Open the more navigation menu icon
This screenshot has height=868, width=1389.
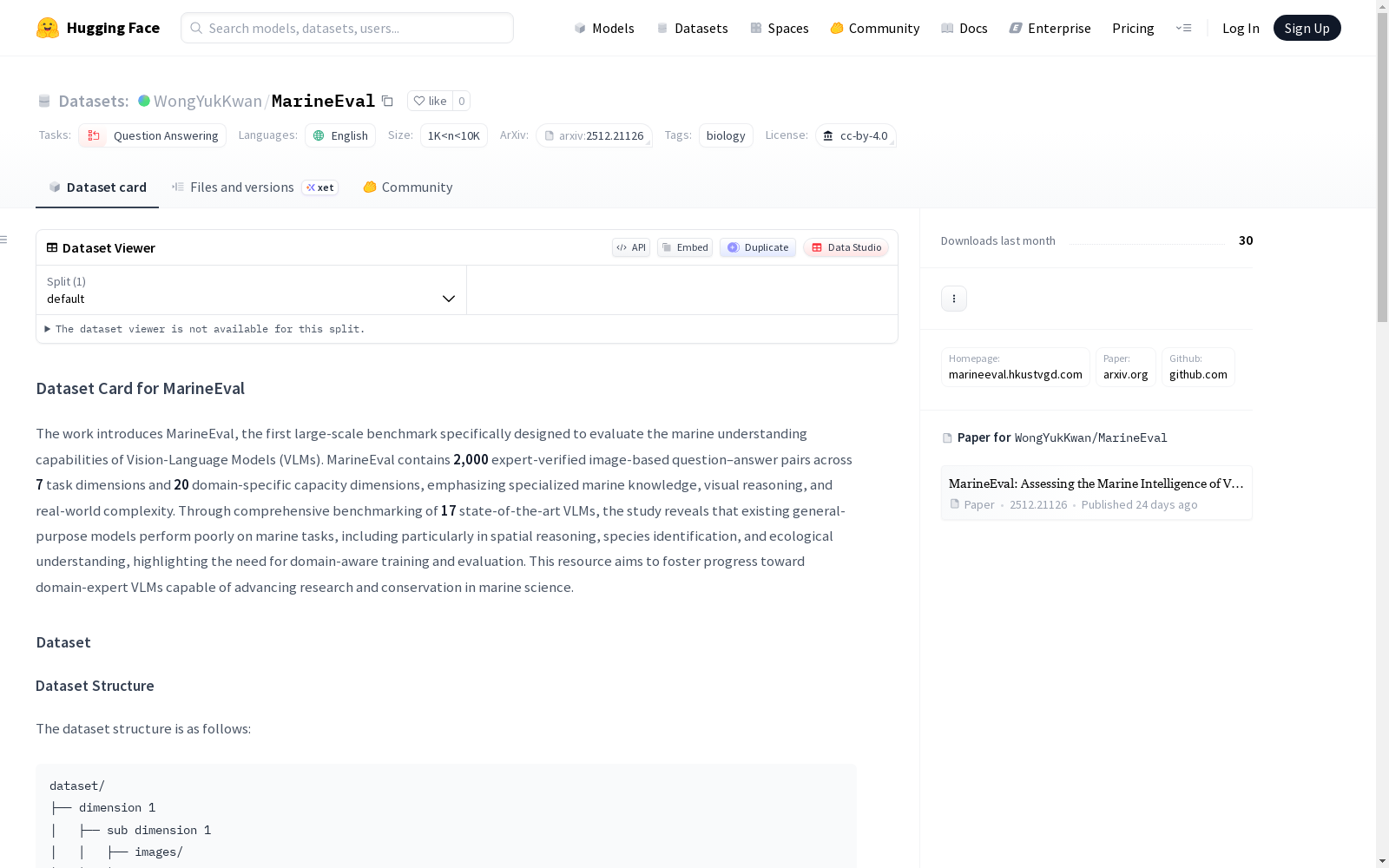[1183, 28]
